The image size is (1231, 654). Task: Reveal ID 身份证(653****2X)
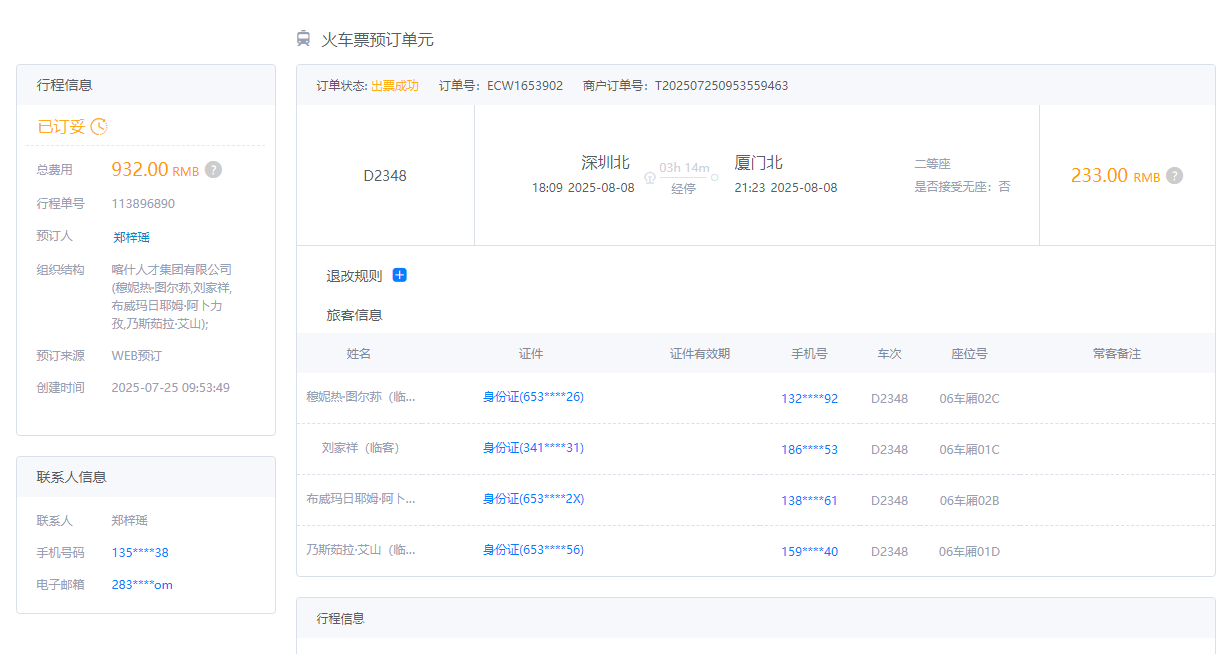[x=533, y=499]
